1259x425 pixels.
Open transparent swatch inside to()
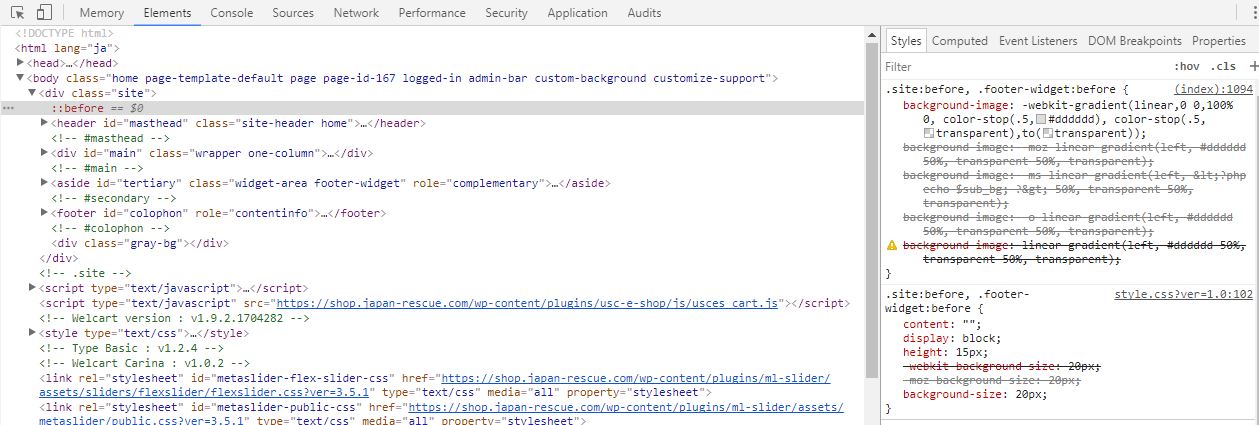(1047, 133)
